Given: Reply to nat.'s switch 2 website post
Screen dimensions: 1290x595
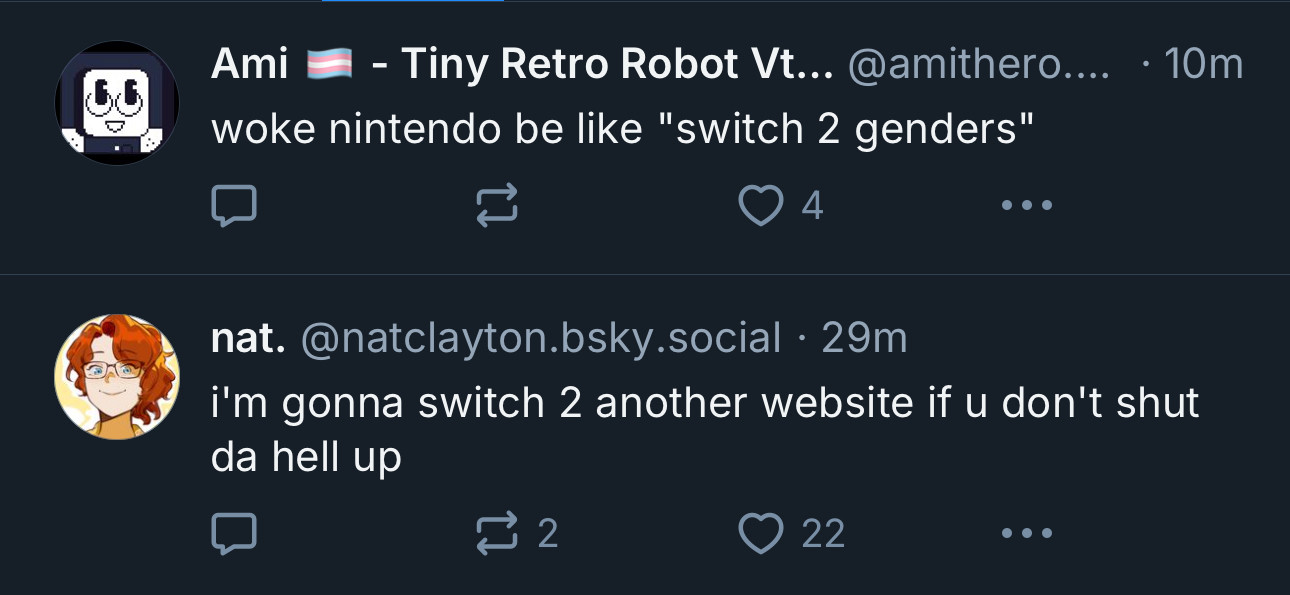Looking at the screenshot, I should pos(235,533).
